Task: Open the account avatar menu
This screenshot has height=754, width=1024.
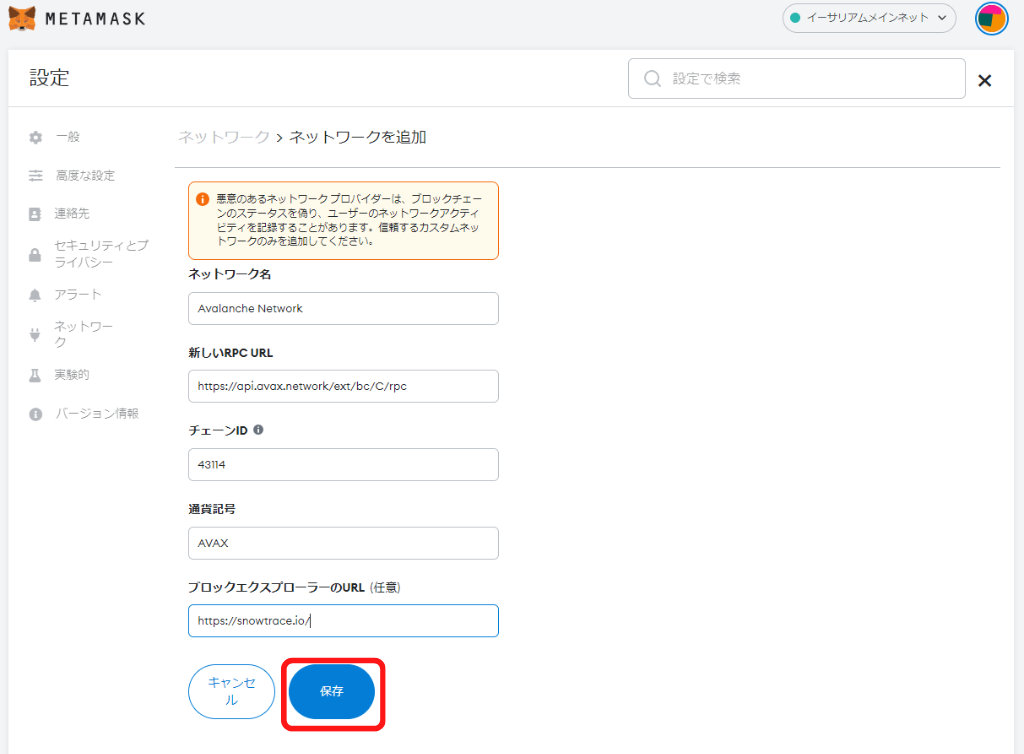Action: pyautogui.click(x=991, y=18)
